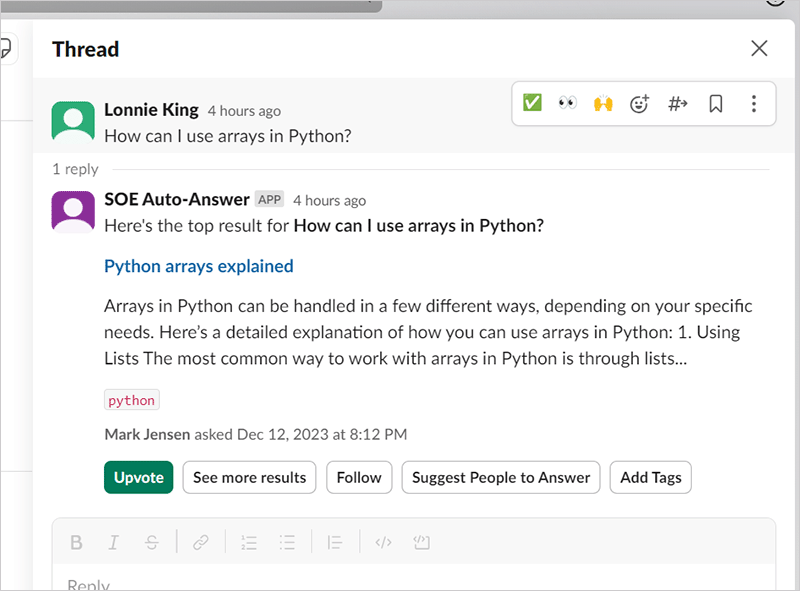800x591 pixels.
Task: React with the eyes emoji
Action: [568, 103]
